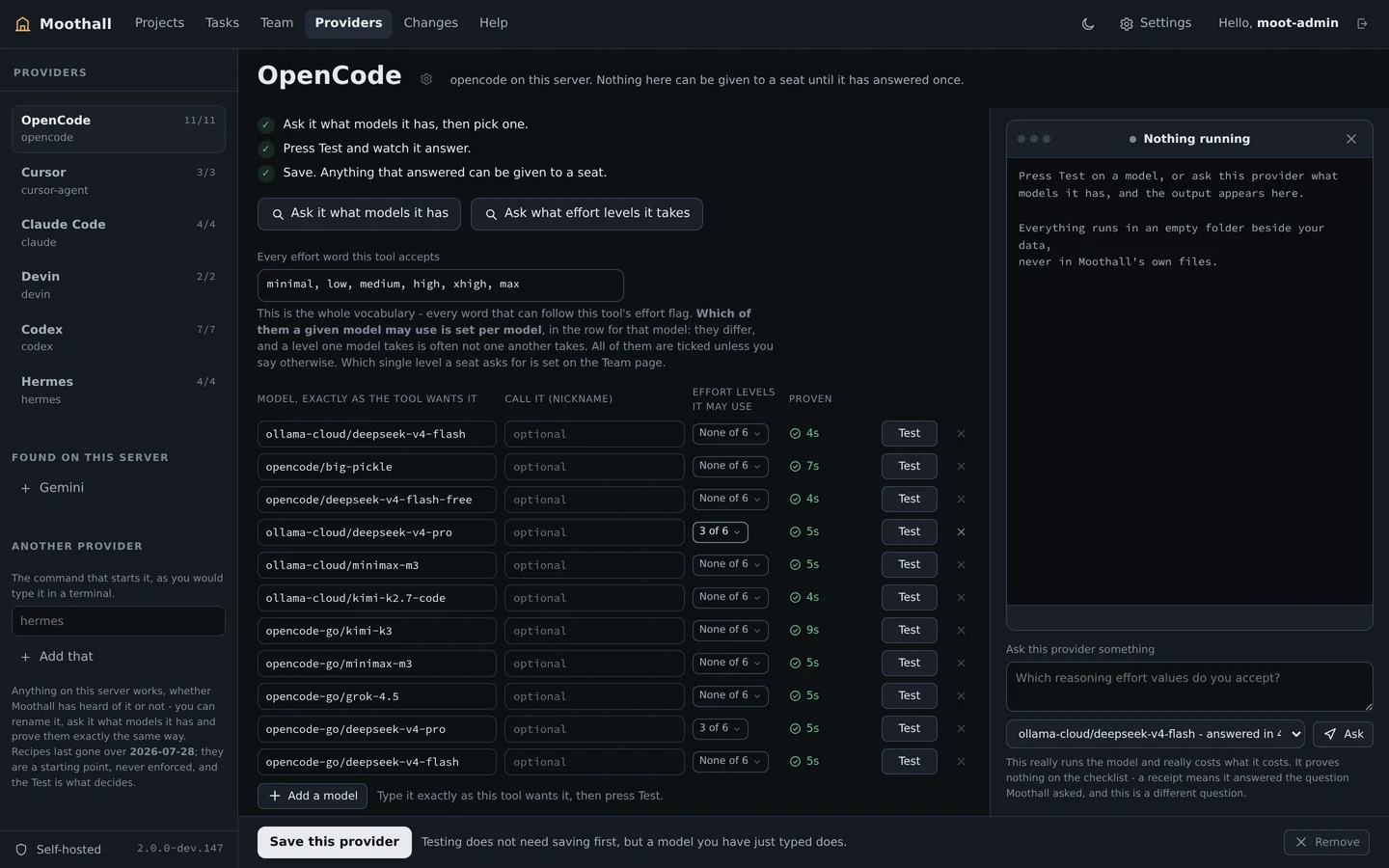The image size is (1389, 868).
Task: Click the proven checkmark for opencode-go/kimi-k3
Action: click(795, 631)
